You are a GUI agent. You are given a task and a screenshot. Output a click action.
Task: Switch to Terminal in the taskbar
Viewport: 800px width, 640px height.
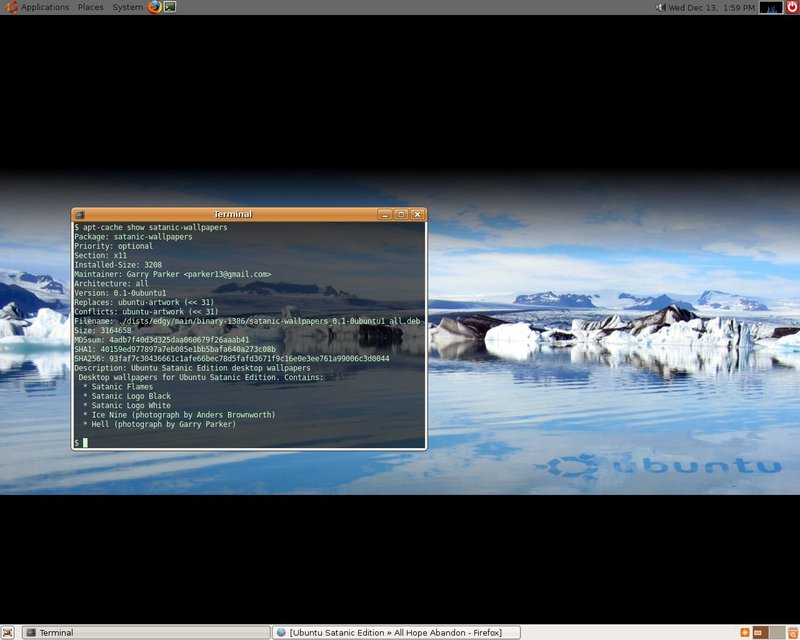click(x=146, y=632)
